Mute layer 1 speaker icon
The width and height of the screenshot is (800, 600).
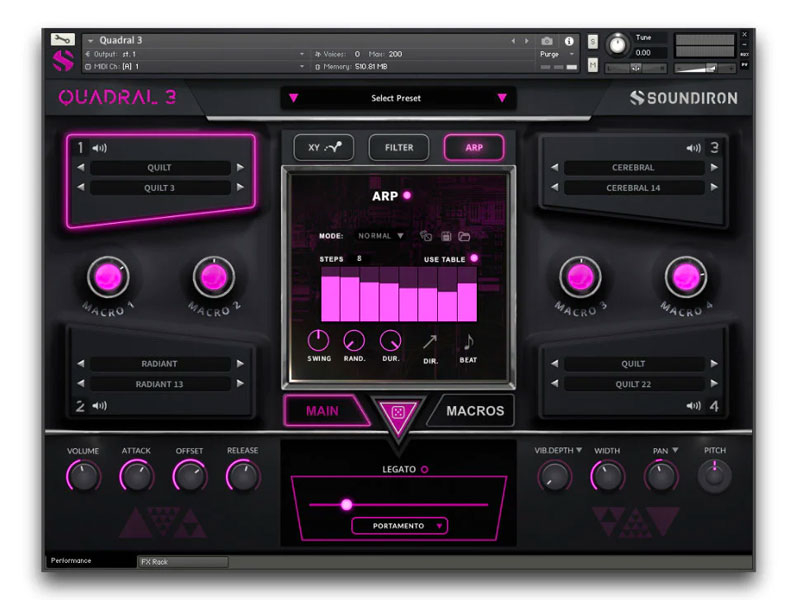[x=99, y=148]
